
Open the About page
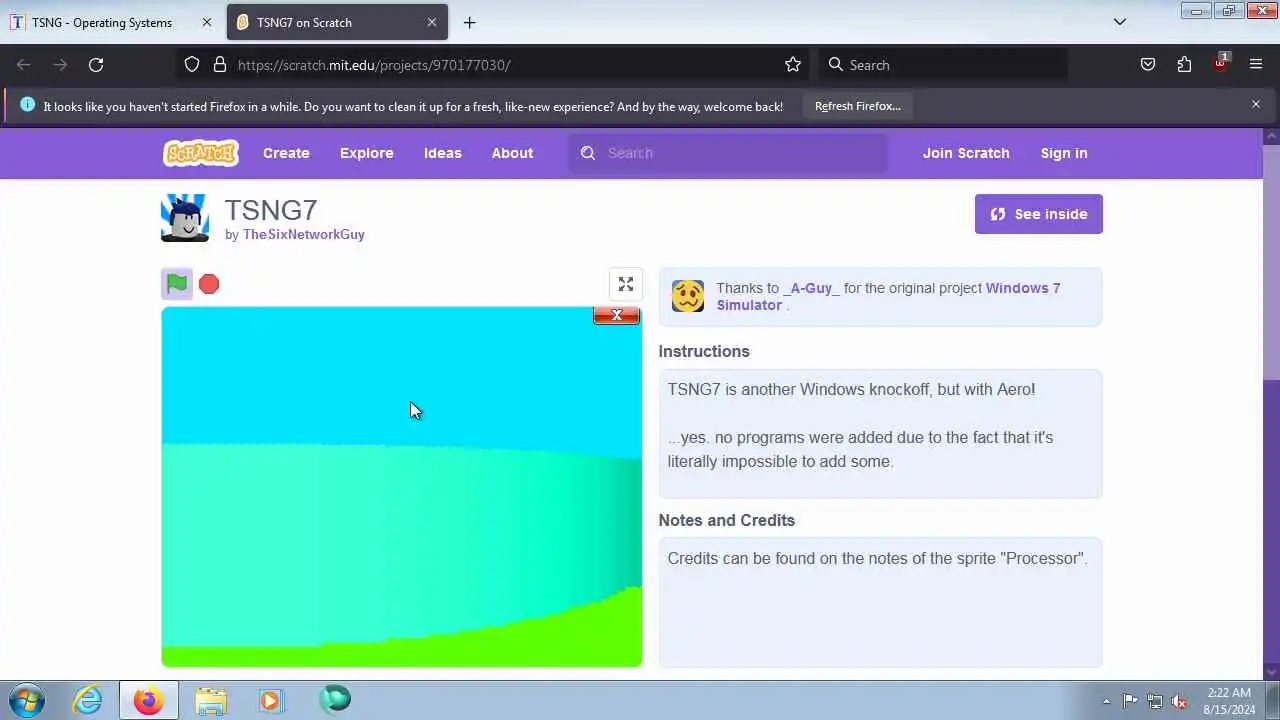(512, 153)
